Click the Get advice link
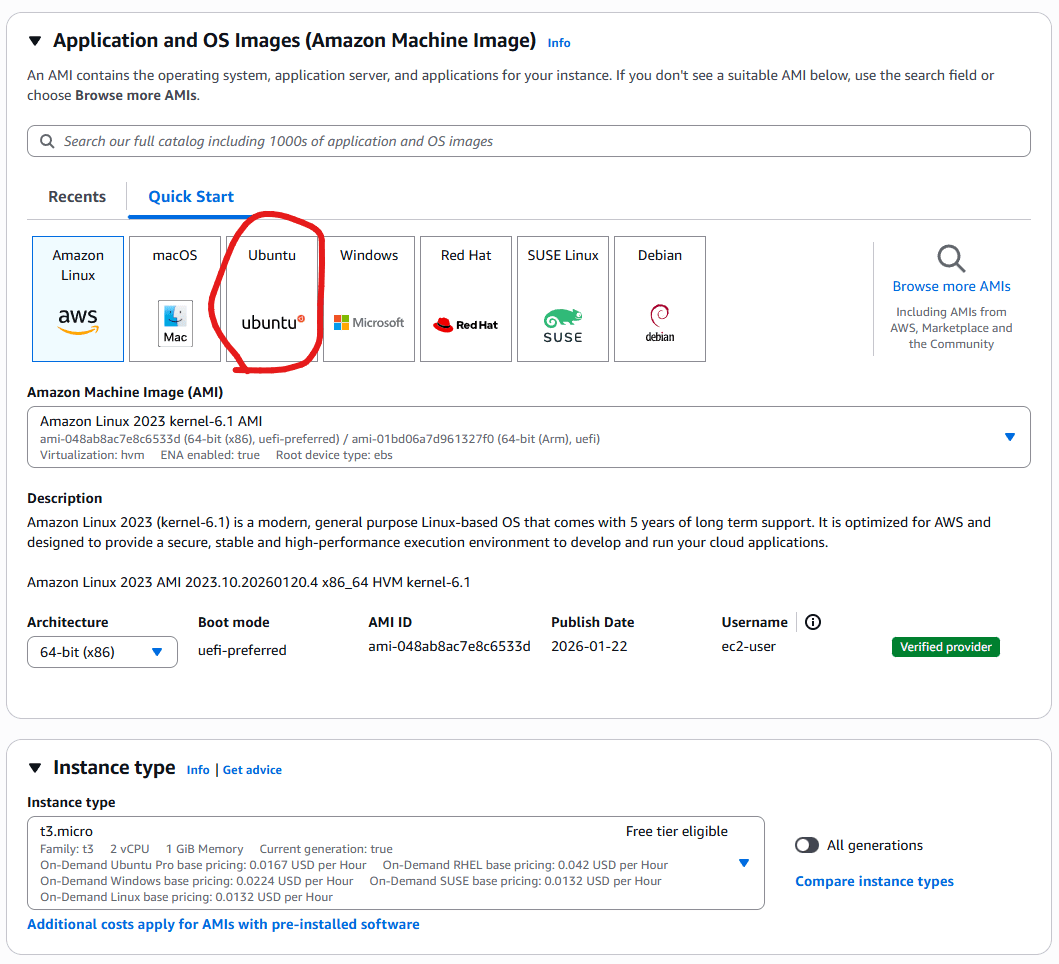Viewport: 1059px width, 964px height. pos(252,769)
